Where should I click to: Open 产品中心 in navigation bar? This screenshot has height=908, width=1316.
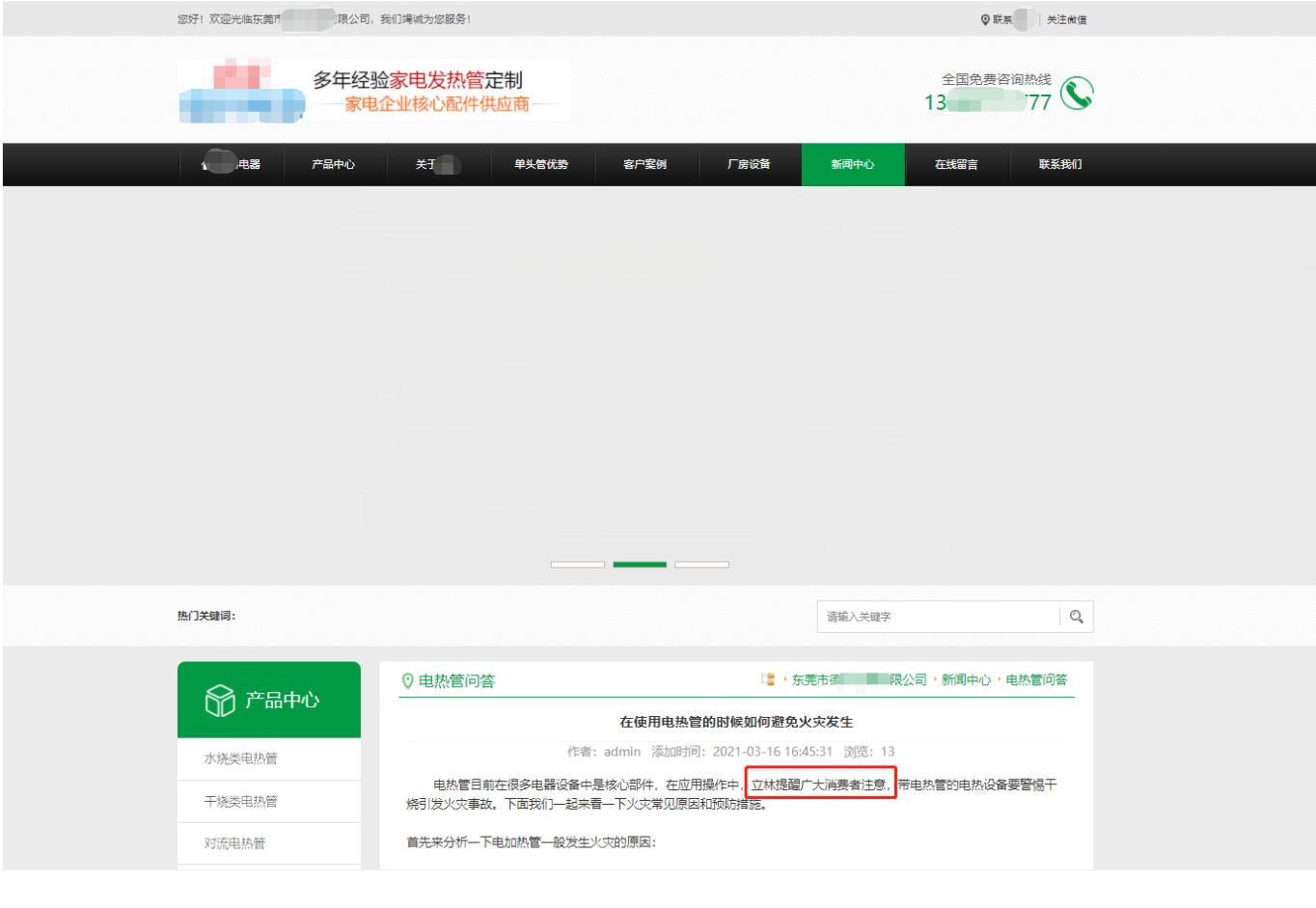tap(333, 164)
